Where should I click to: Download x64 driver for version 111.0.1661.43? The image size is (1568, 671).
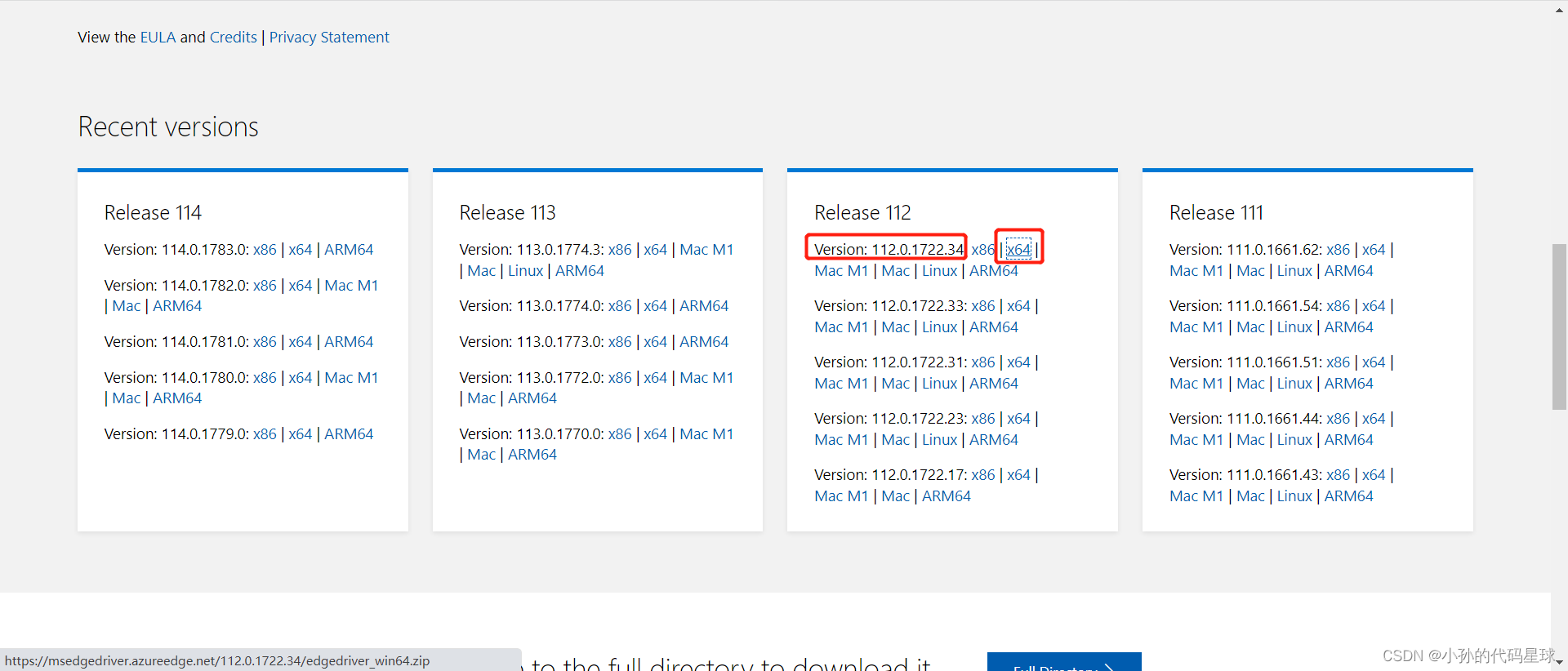pos(1374,475)
